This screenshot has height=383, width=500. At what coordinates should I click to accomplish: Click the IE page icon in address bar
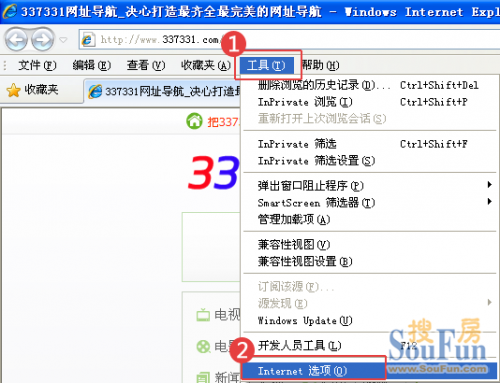click(x=87, y=40)
